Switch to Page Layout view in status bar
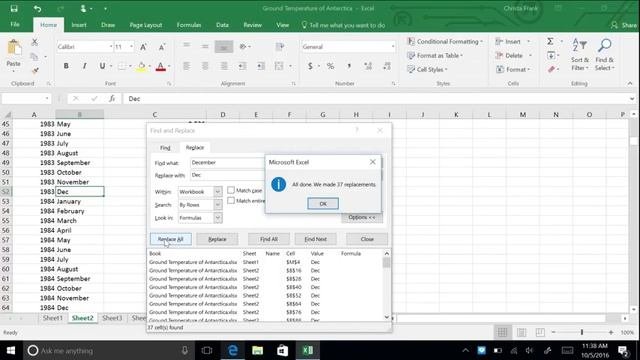The height and width of the screenshot is (360, 640). click(521, 332)
